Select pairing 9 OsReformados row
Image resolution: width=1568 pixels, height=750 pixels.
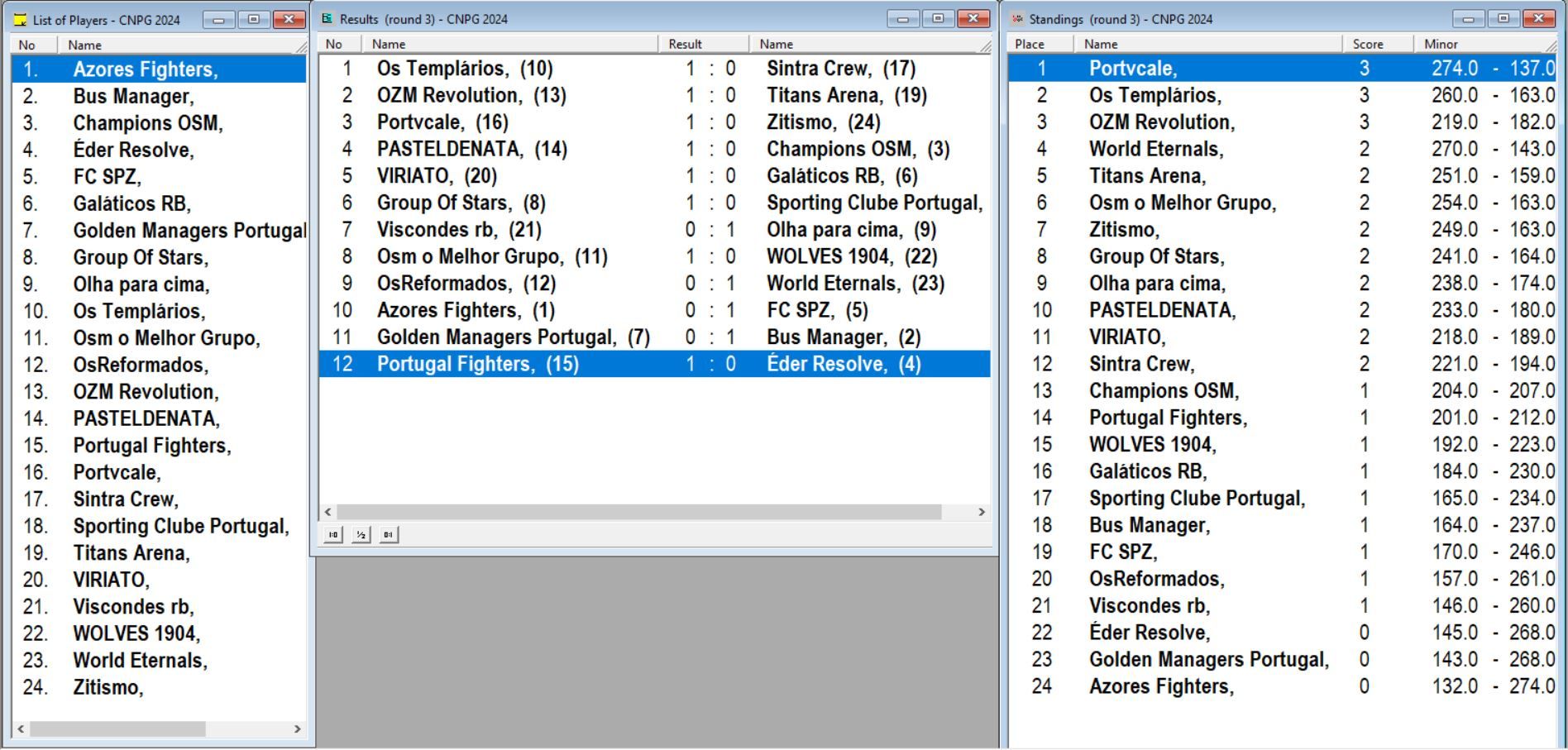(654, 283)
